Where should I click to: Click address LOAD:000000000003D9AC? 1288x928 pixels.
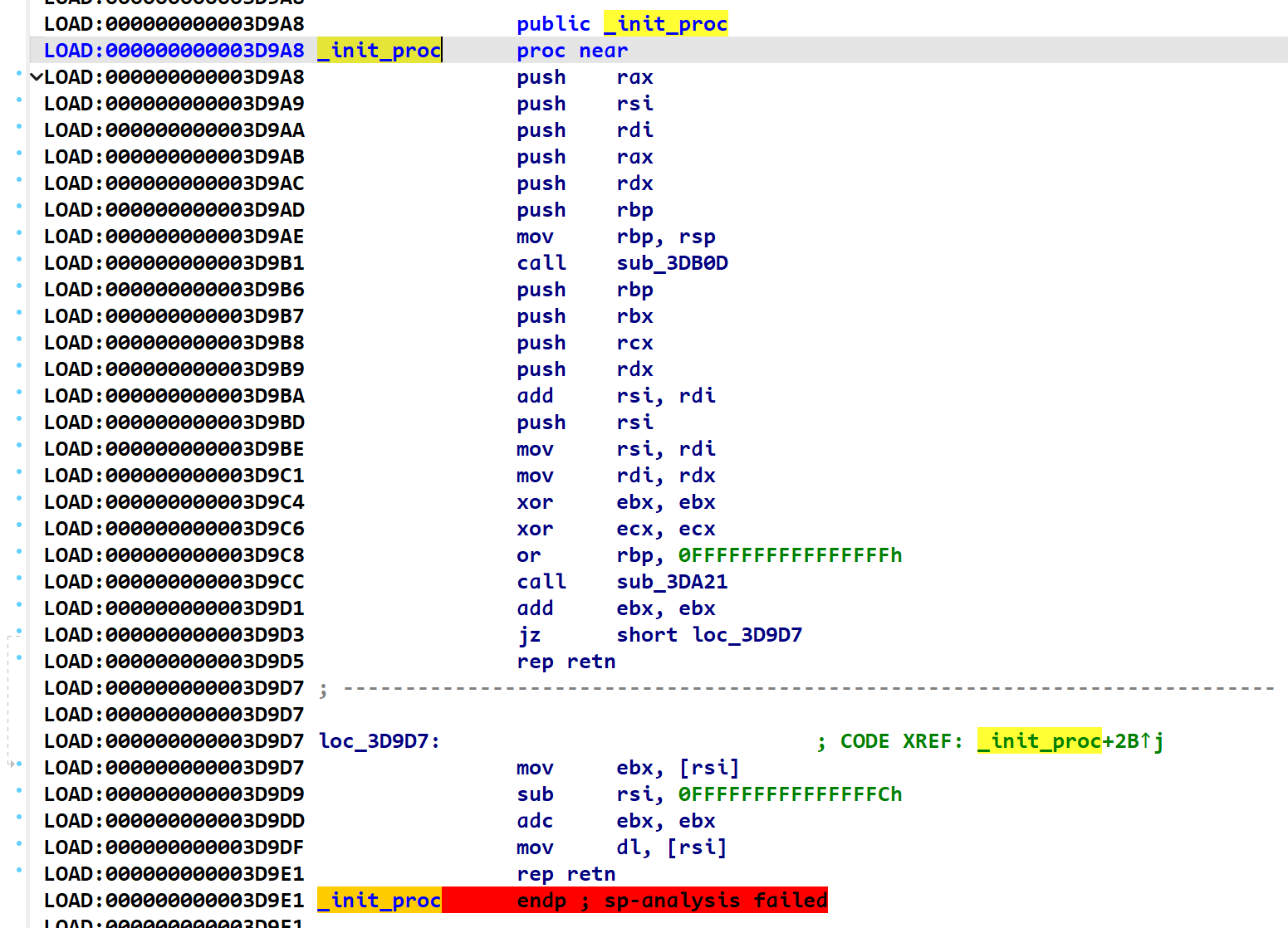pyautogui.click(x=174, y=183)
